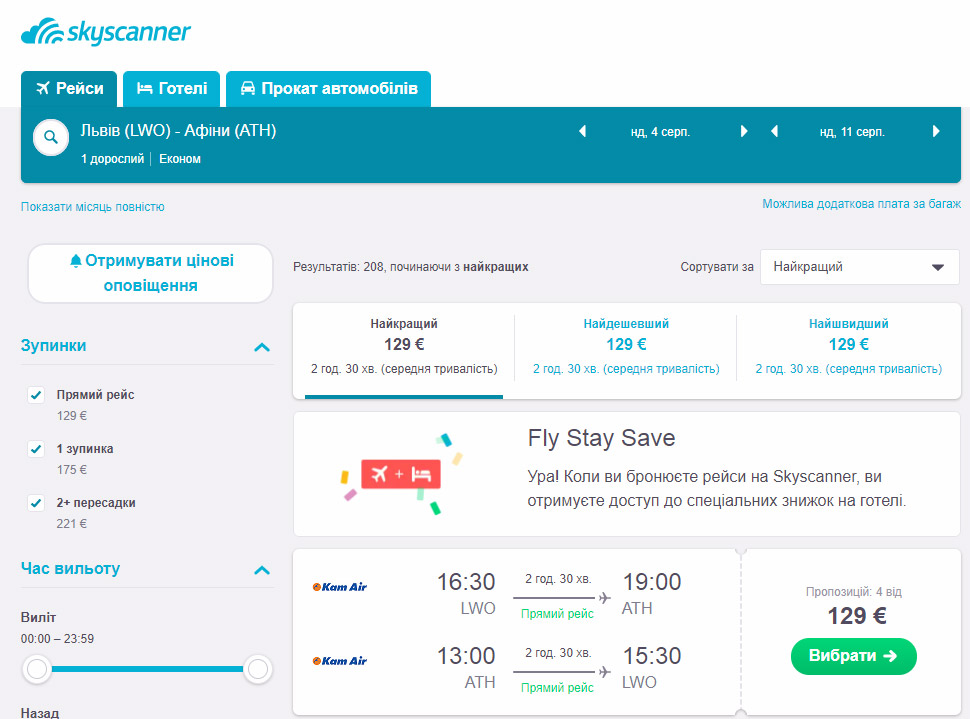Select the Найкращий 129 € sorting tab
Screen dimensions: 970x719
(404, 350)
